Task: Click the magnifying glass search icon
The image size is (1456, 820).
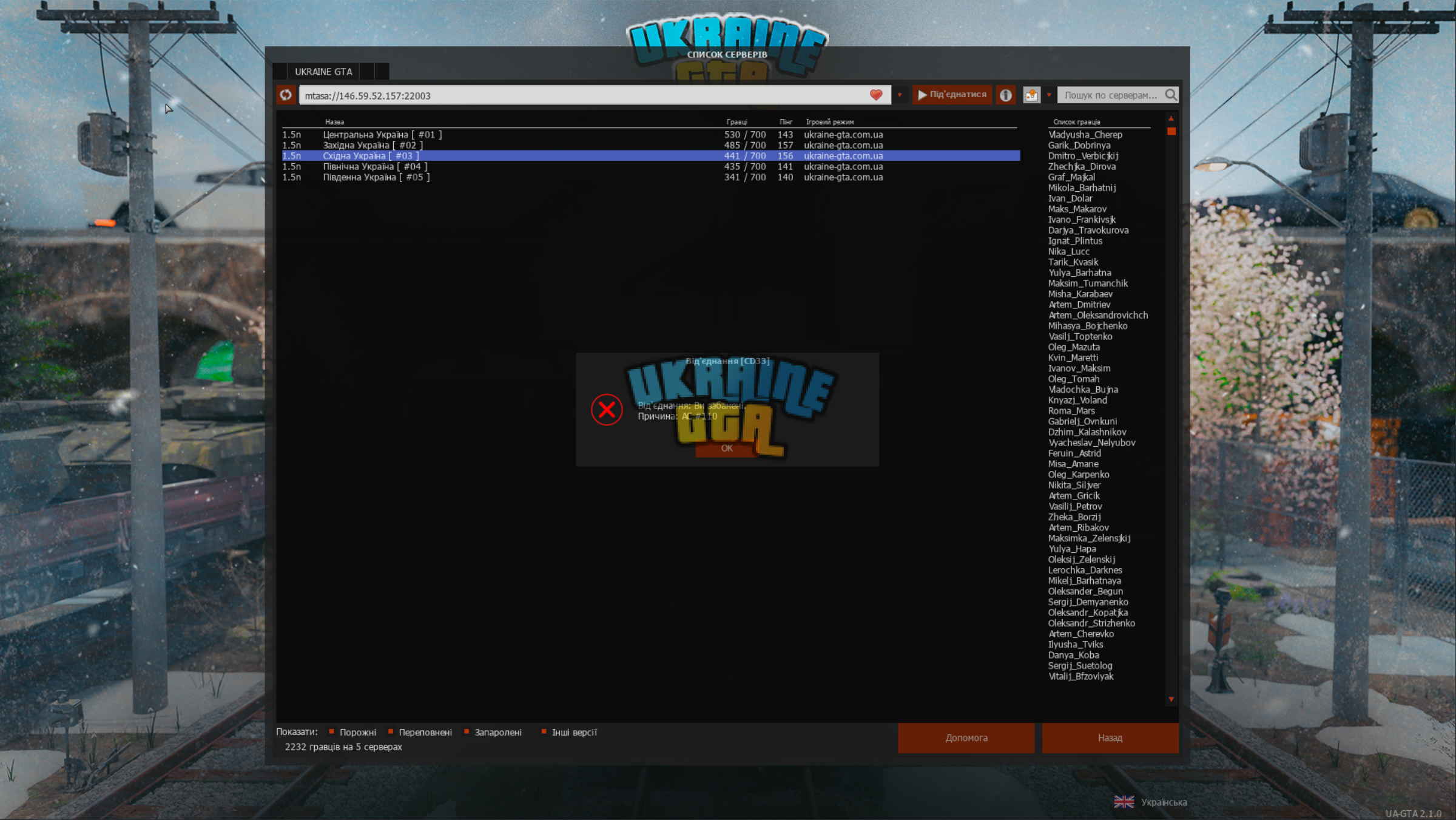Action: pos(1171,95)
